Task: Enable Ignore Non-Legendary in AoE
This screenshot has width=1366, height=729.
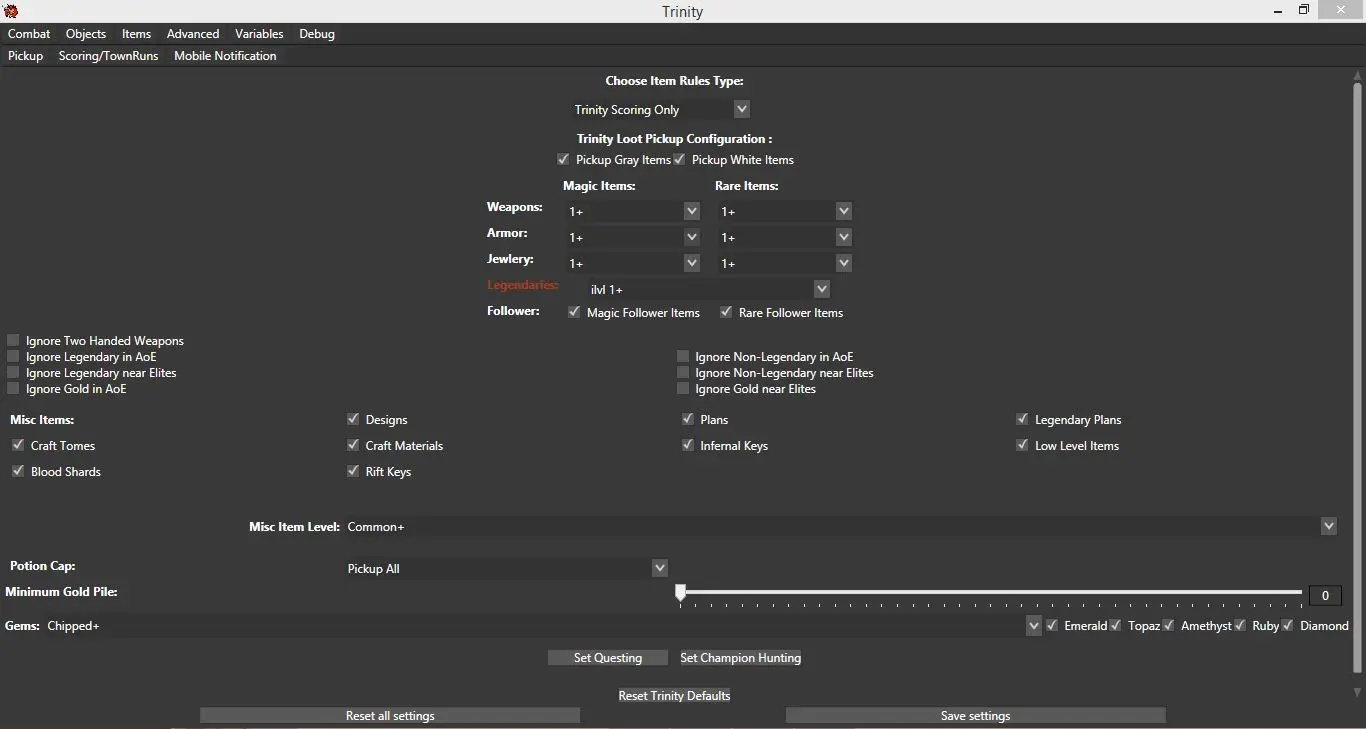Action: pyautogui.click(x=683, y=356)
